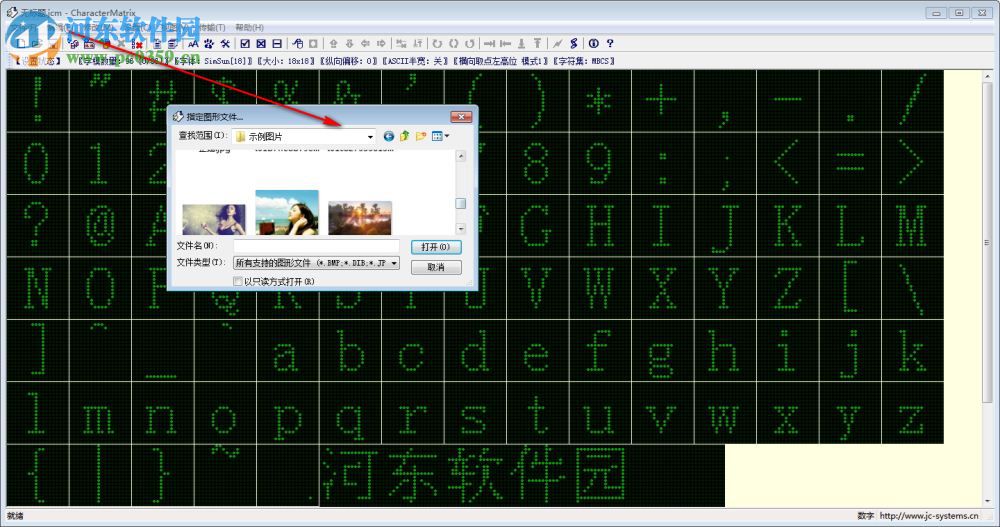Click the shift down arrow toolbar icon

click(349, 43)
